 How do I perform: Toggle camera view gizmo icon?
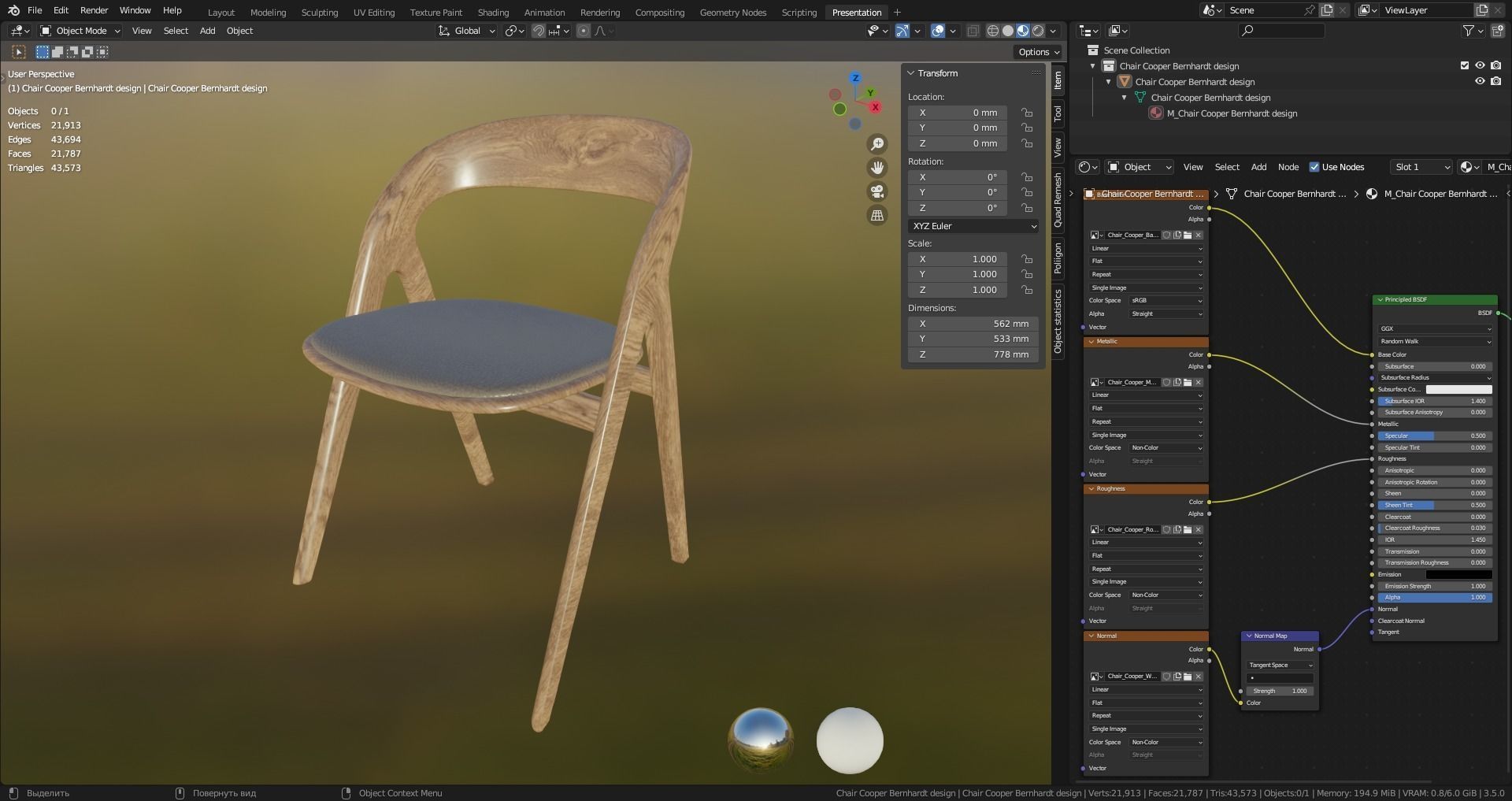[877, 191]
